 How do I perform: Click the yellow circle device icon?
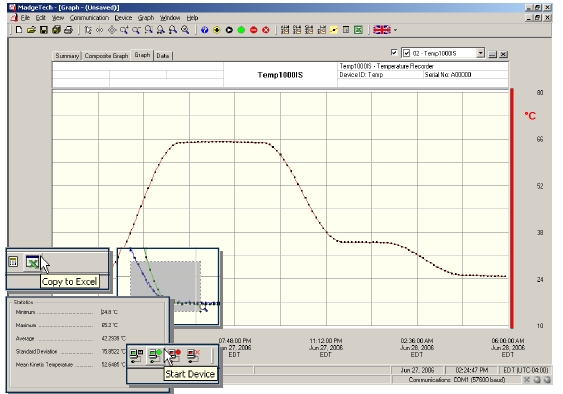point(217,30)
